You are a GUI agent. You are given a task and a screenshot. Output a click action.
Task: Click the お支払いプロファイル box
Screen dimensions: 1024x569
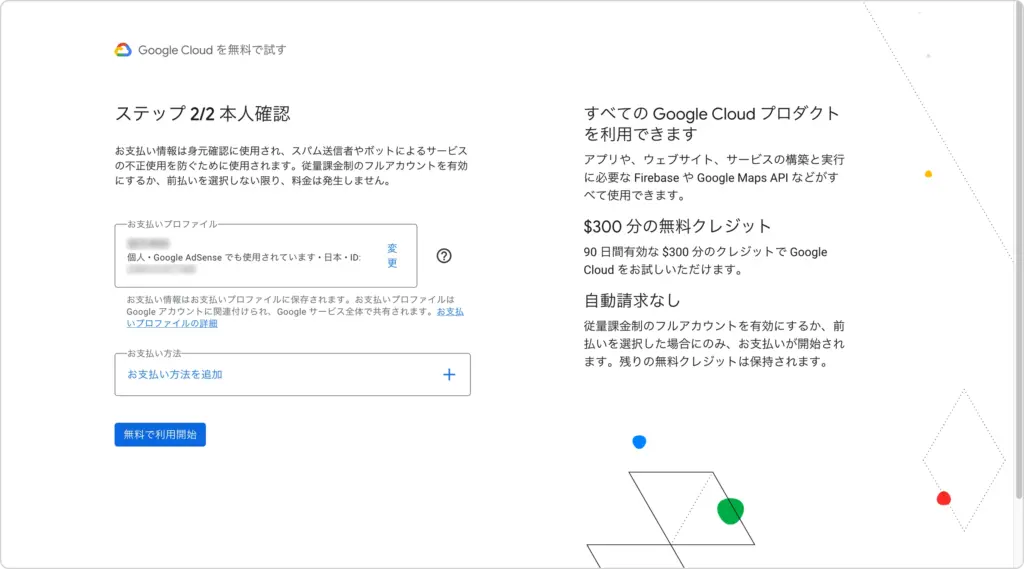coord(266,255)
